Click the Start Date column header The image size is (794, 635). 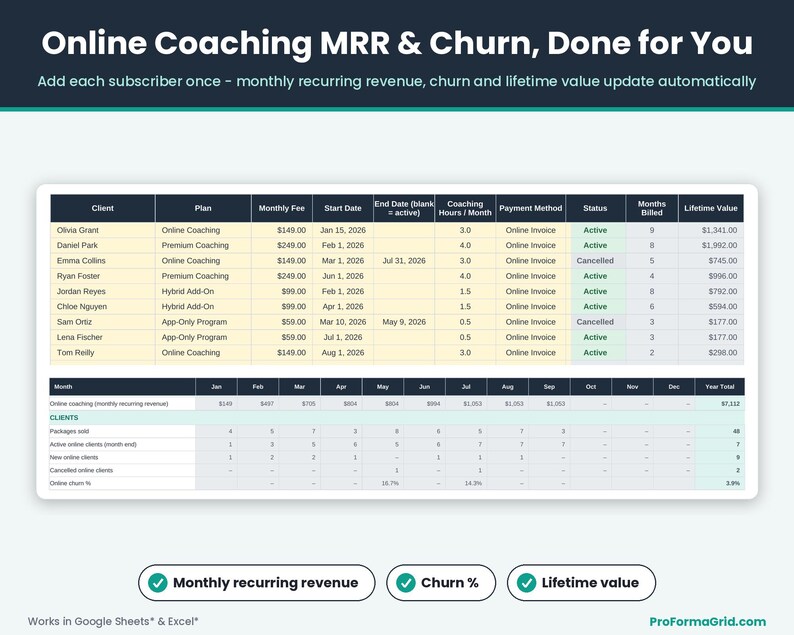[x=343, y=208]
